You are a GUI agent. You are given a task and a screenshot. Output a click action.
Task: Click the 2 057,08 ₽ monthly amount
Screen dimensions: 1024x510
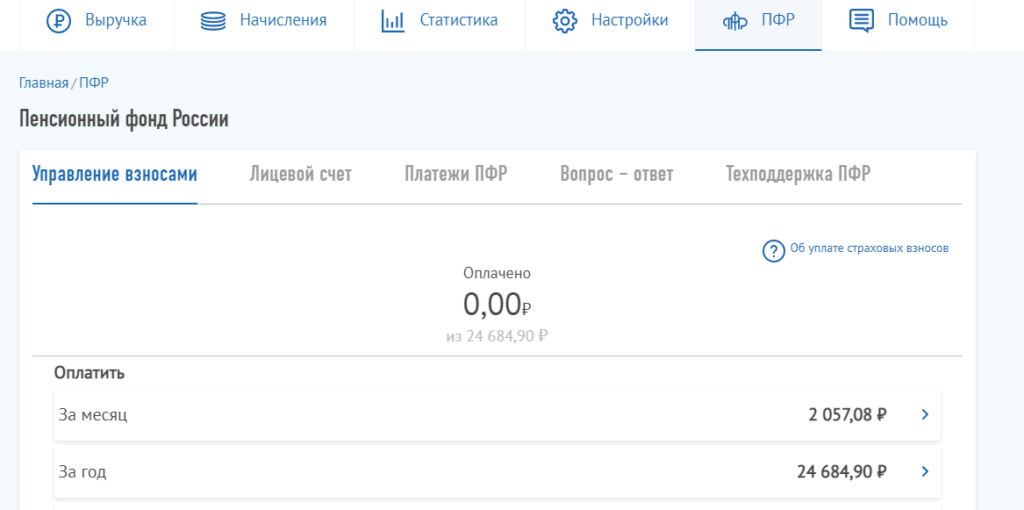click(x=848, y=414)
